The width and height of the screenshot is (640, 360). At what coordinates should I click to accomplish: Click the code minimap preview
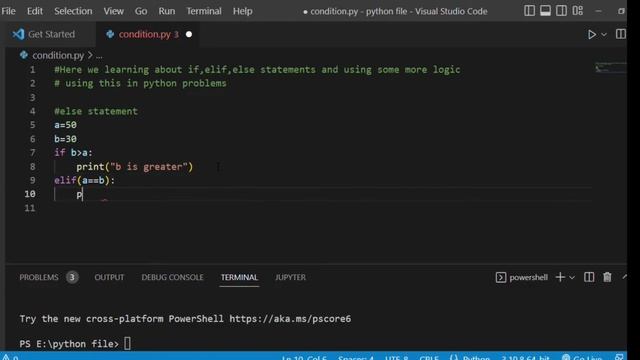(x=610, y=68)
